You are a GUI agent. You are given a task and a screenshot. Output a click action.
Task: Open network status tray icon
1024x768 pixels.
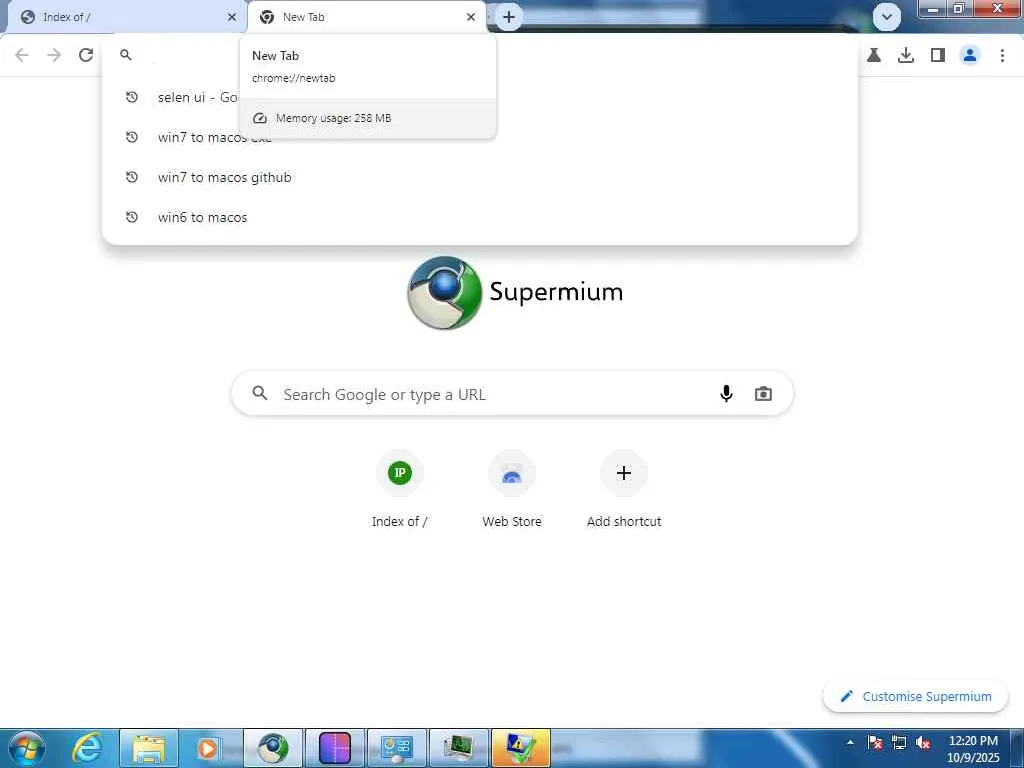click(x=899, y=743)
